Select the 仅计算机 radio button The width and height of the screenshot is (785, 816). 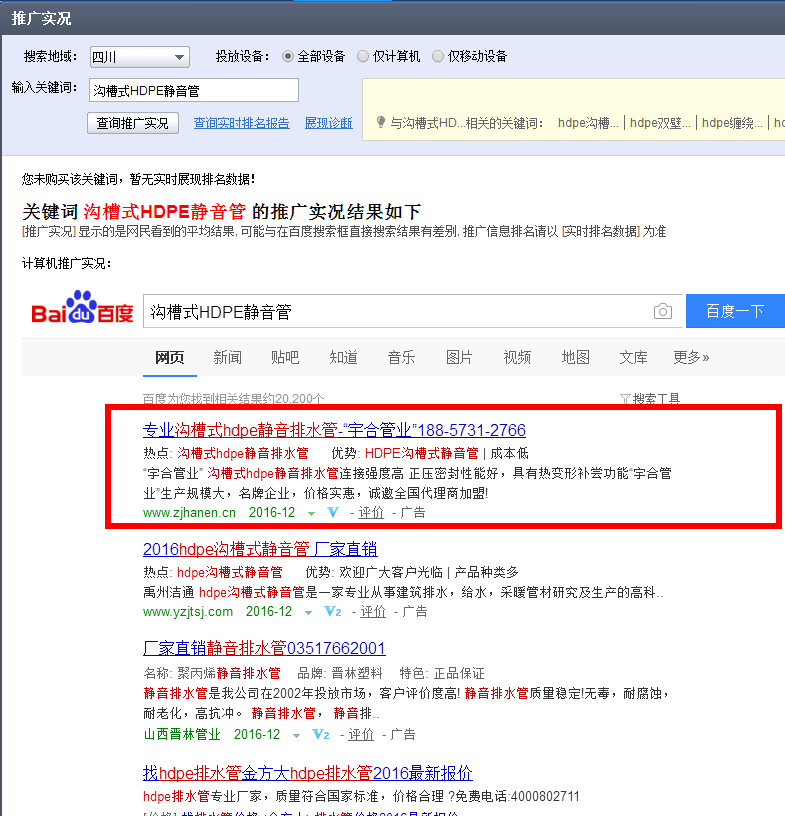click(x=363, y=56)
